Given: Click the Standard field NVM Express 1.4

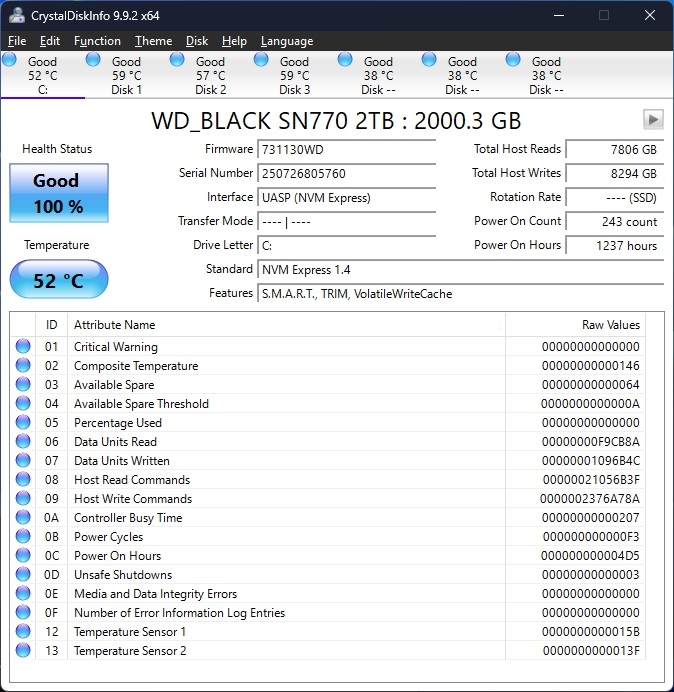Looking at the screenshot, I should coord(461,270).
